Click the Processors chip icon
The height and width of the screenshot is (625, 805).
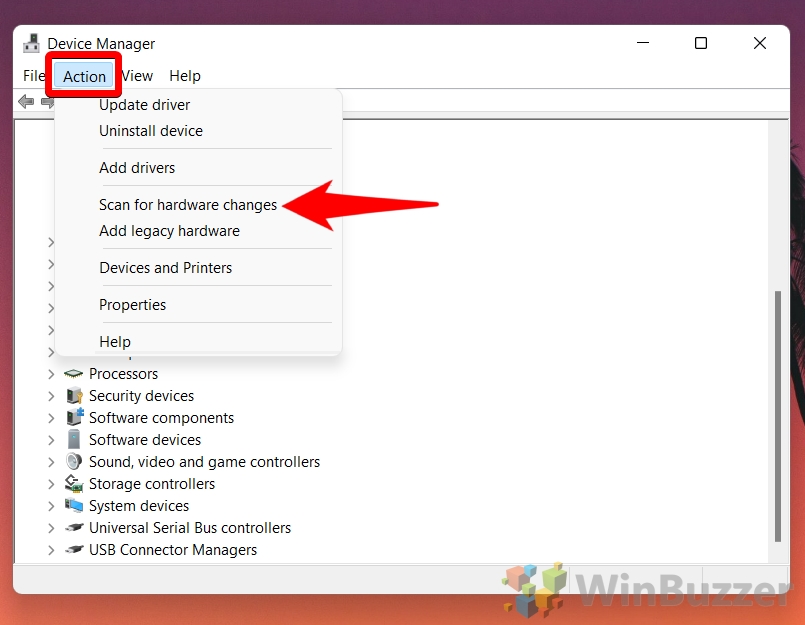click(73, 373)
